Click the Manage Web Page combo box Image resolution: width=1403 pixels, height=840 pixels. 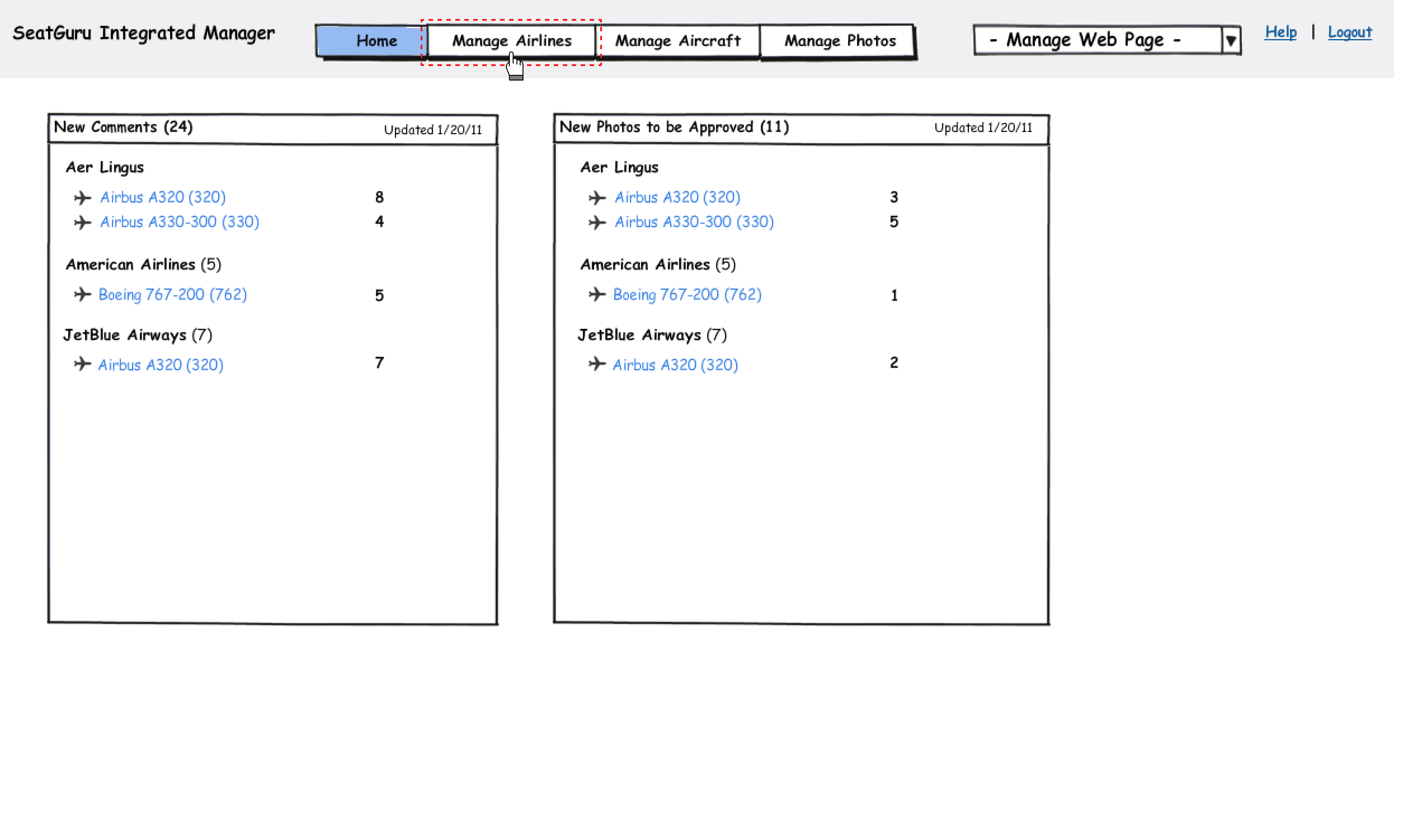(1097, 40)
